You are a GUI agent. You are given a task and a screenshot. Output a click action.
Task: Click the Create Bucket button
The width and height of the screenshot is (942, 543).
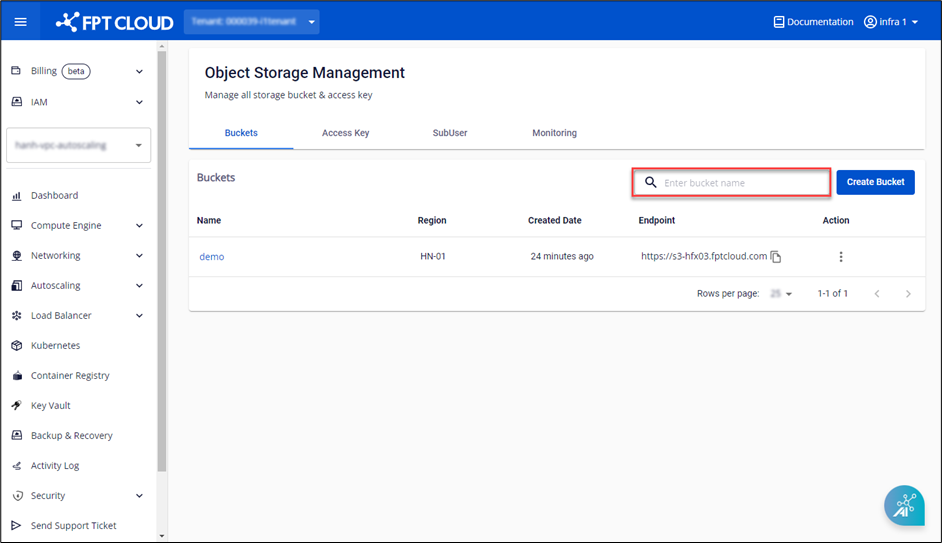(x=875, y=182)
